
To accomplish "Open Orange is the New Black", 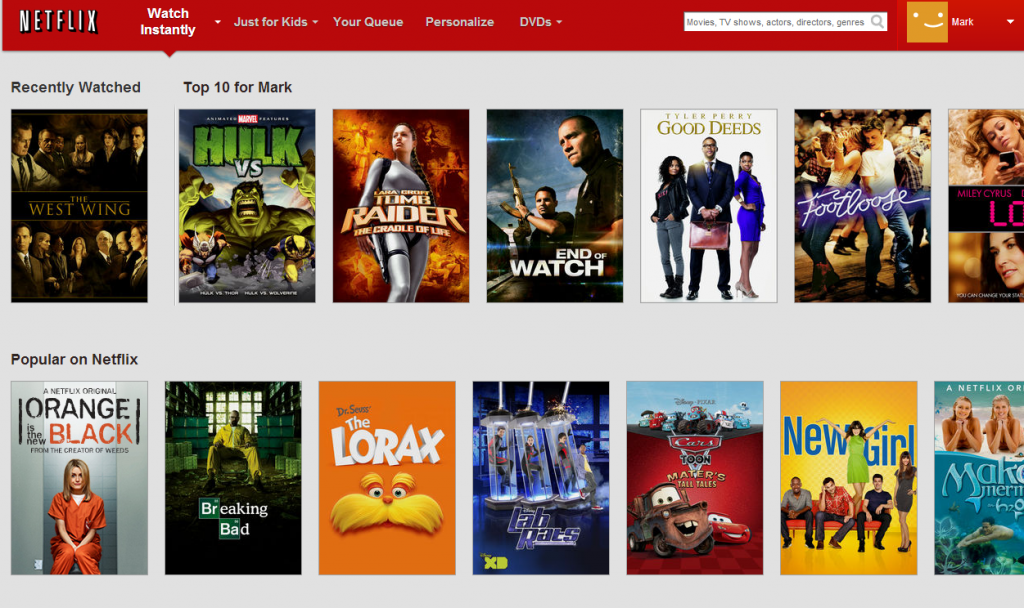I will point(79,478).
